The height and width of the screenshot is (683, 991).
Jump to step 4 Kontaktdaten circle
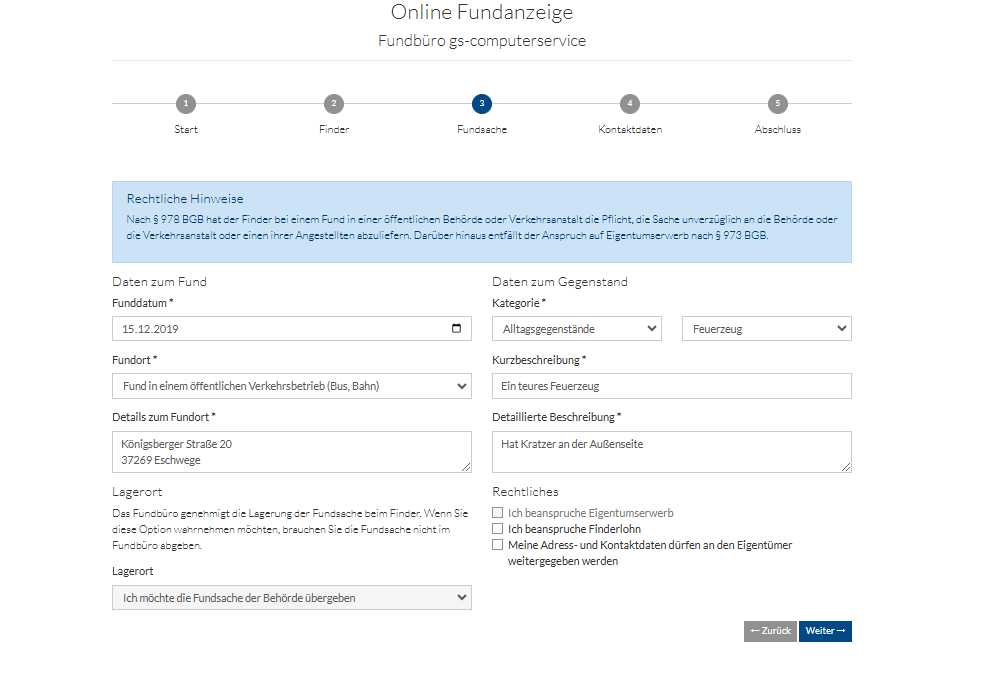click(x=629, y=104)
